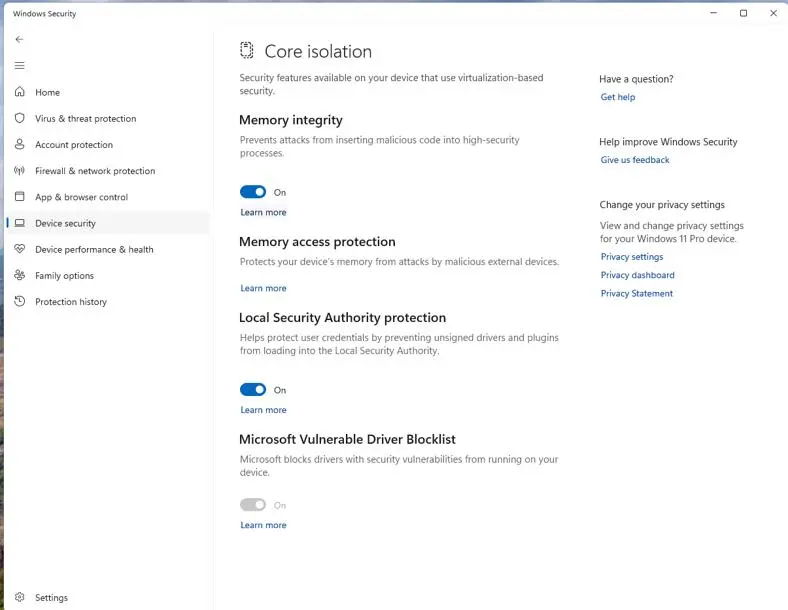Click the Protection history clock icon
The image size is (788, 610).
[x=19, y=301]
